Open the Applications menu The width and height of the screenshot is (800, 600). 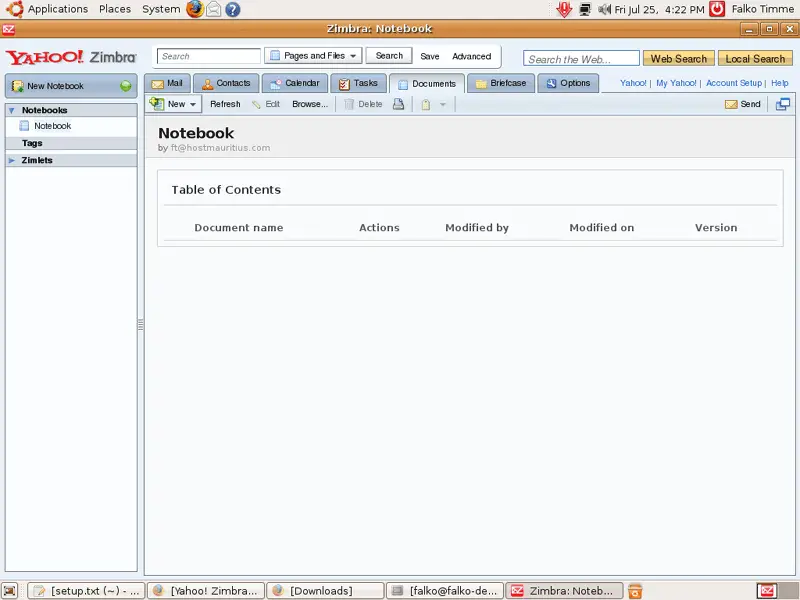(58, 9)
